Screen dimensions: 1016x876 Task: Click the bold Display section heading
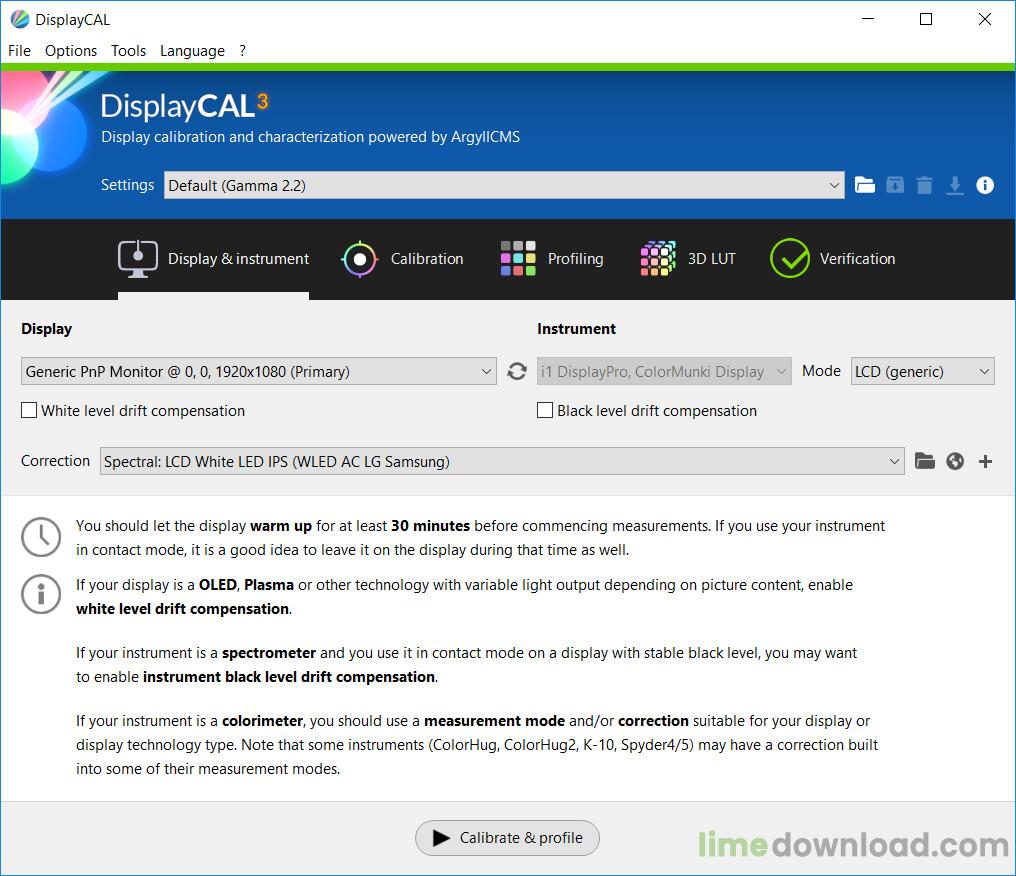pos(46,328)
